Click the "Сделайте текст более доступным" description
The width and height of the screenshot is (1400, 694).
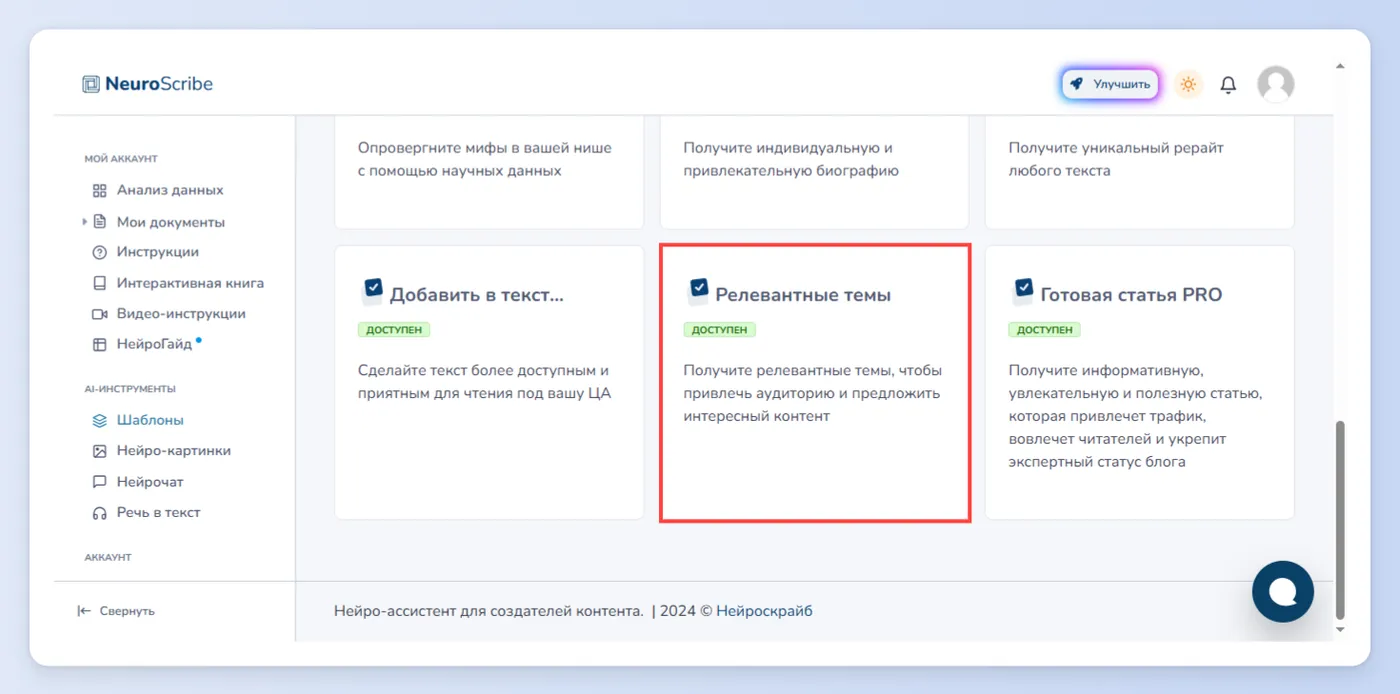click(x=484, y=382)
